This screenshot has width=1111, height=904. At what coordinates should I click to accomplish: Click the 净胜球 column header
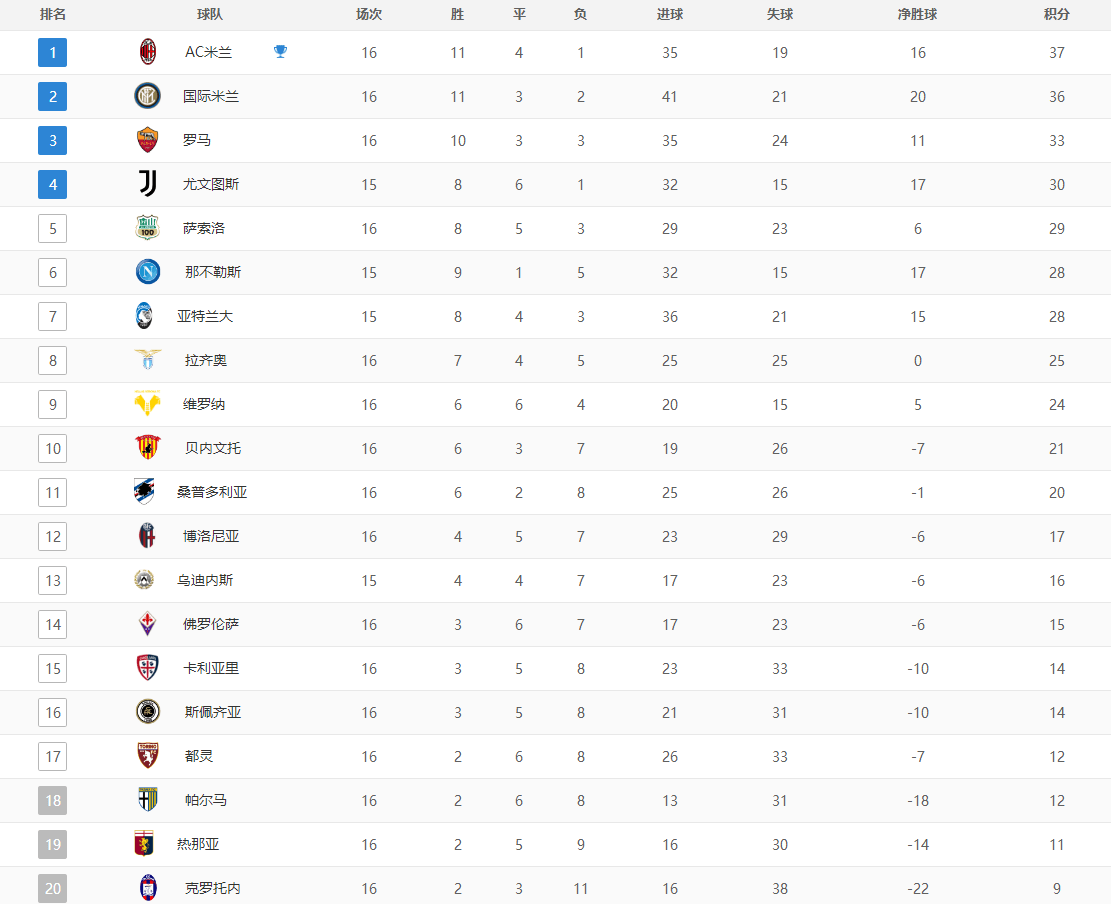click(x=917, y=15)
